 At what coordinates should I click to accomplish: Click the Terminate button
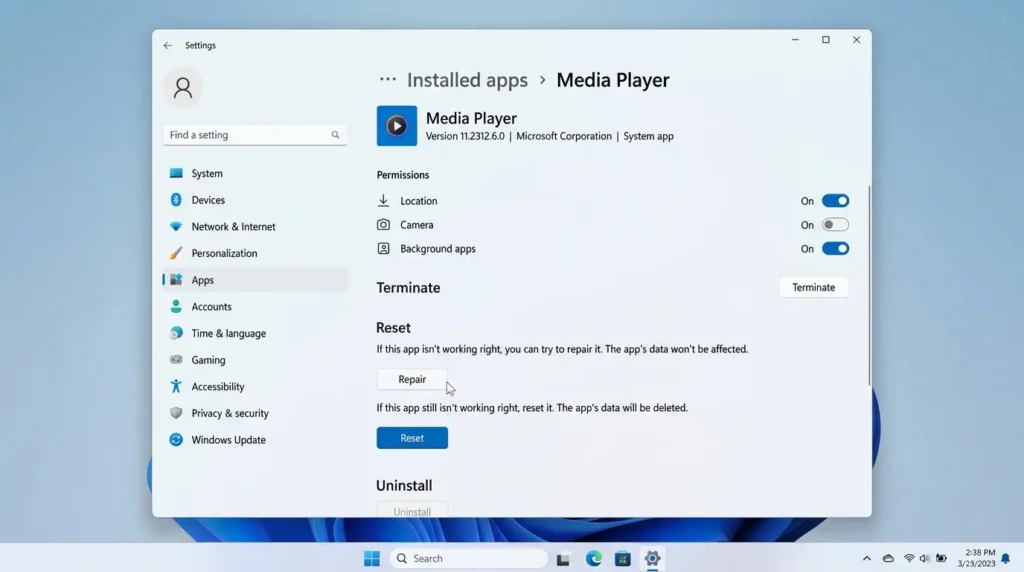click(x=814, y=287)
